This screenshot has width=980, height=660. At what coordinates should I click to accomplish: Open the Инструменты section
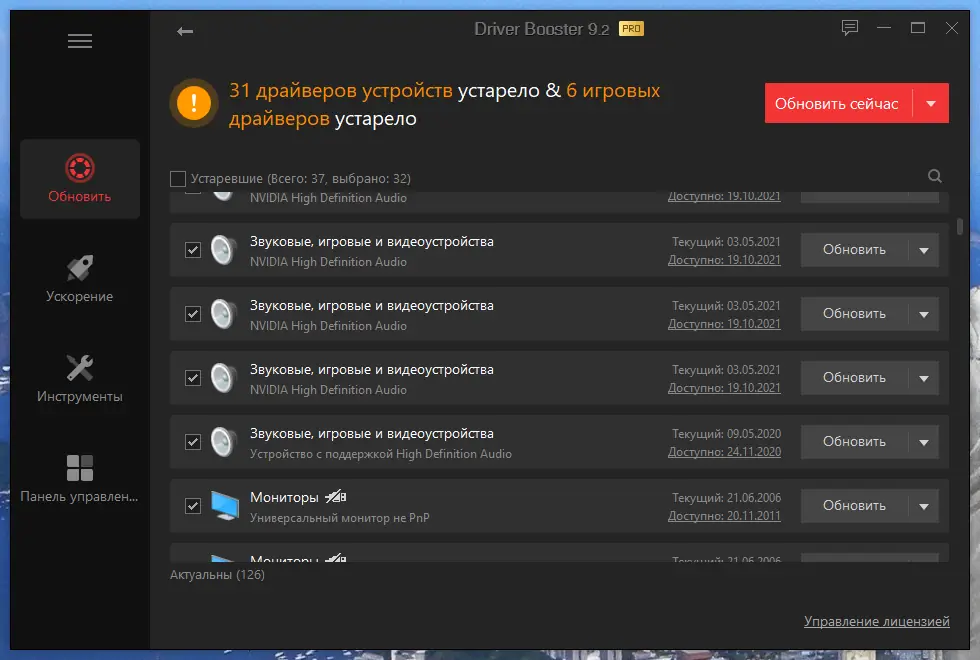(x=80, y=378)
